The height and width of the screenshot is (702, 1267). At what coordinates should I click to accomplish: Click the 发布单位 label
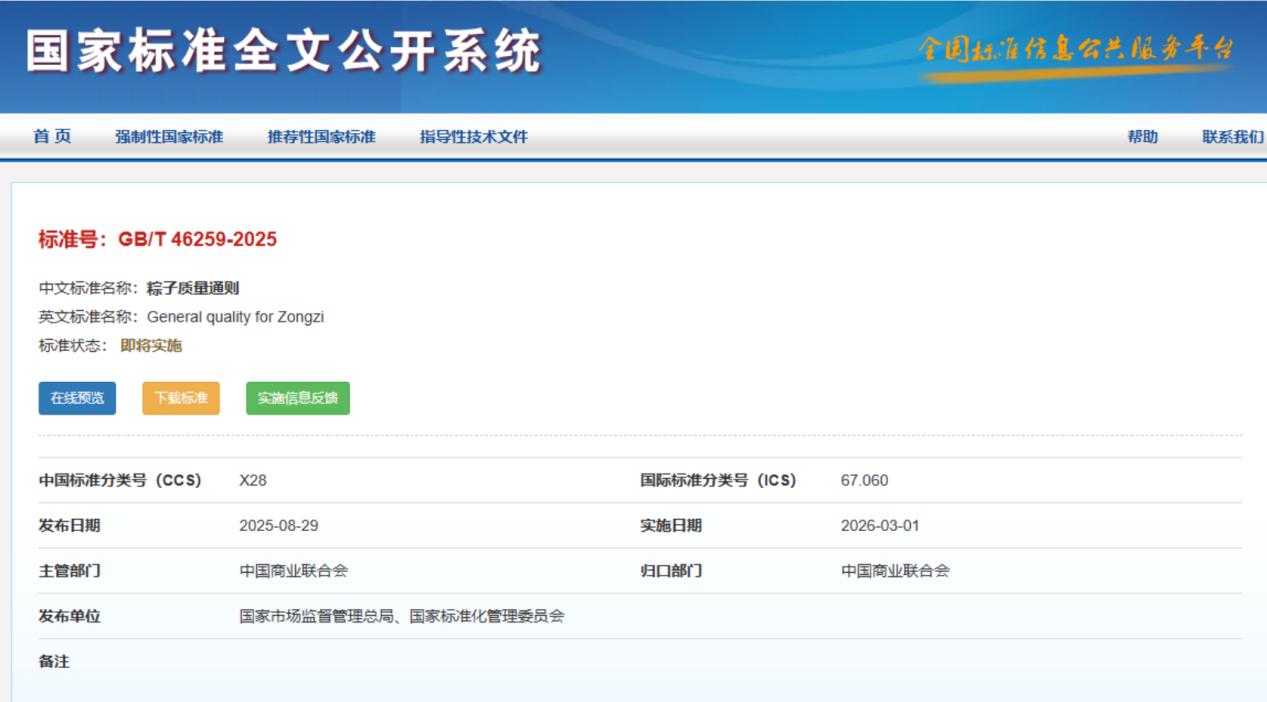pos(69,616)
